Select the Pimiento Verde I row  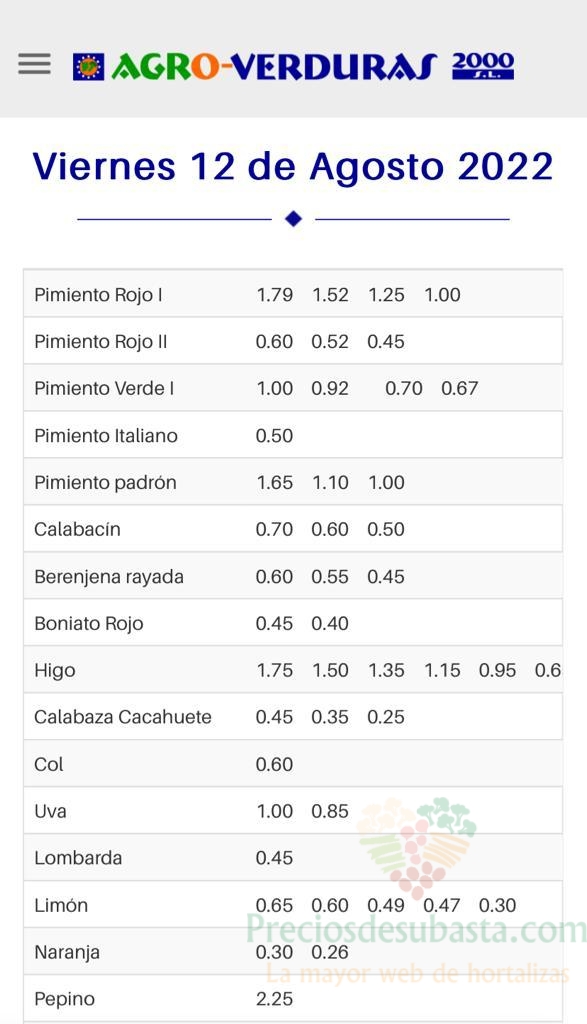click(293, 388)
